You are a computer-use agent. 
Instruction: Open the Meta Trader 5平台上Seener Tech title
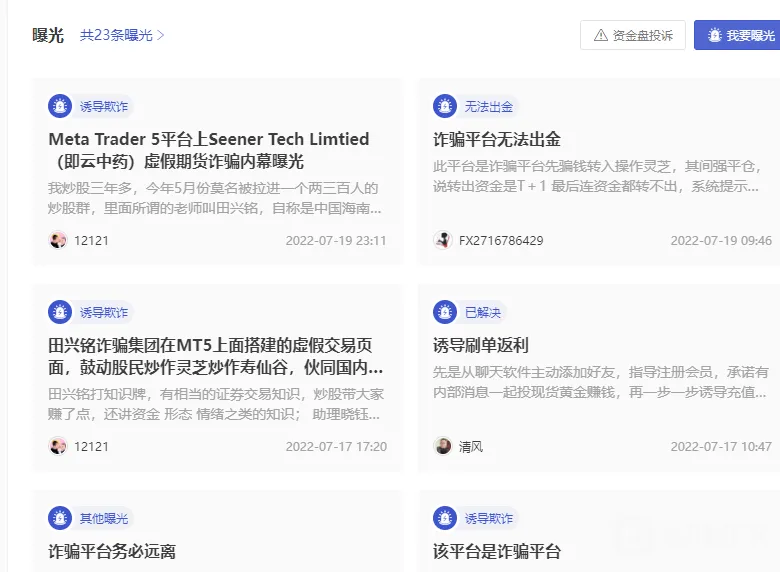(x=209, y=150)
